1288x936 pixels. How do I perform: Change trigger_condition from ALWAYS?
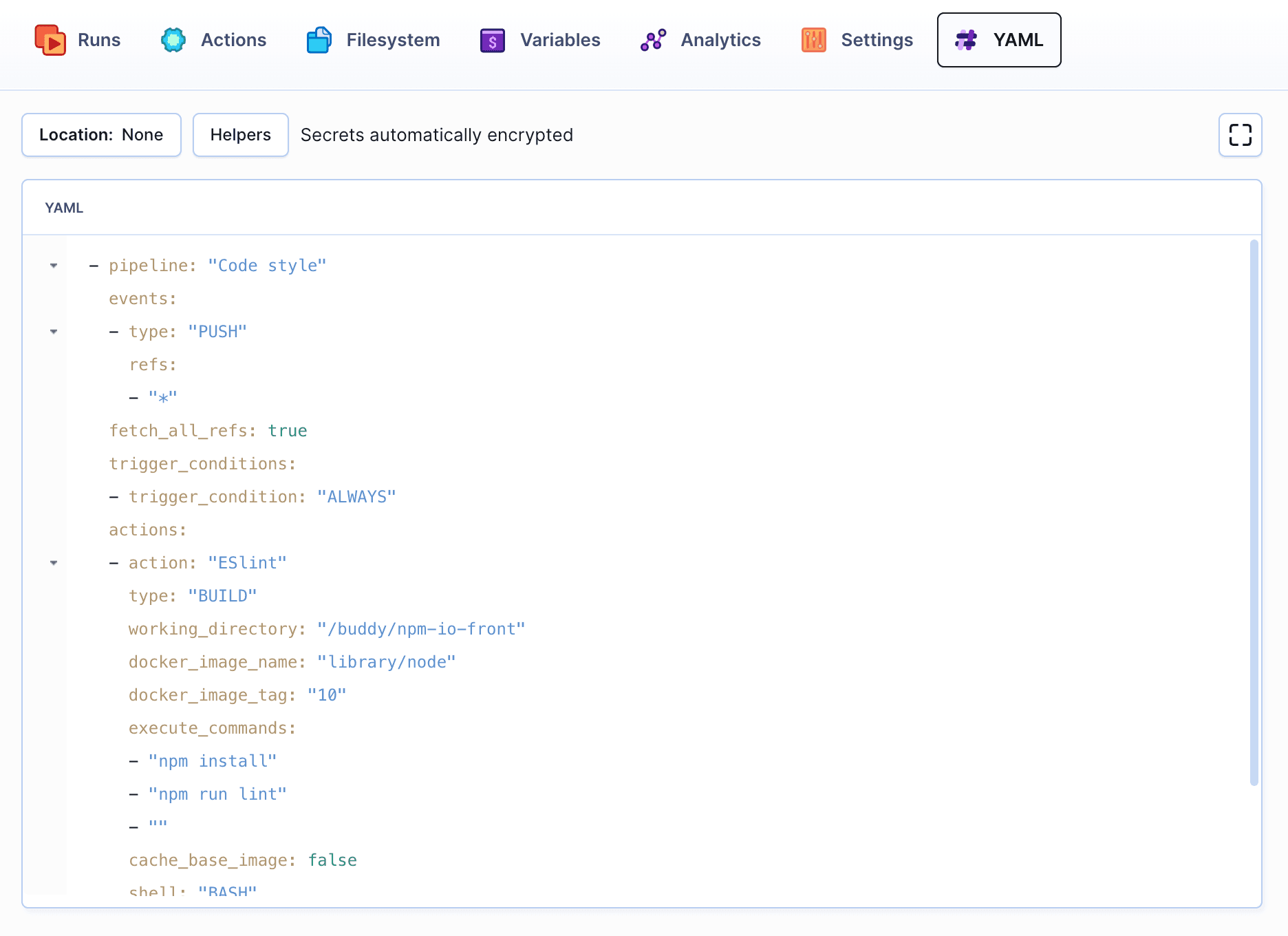coord(356,496)
